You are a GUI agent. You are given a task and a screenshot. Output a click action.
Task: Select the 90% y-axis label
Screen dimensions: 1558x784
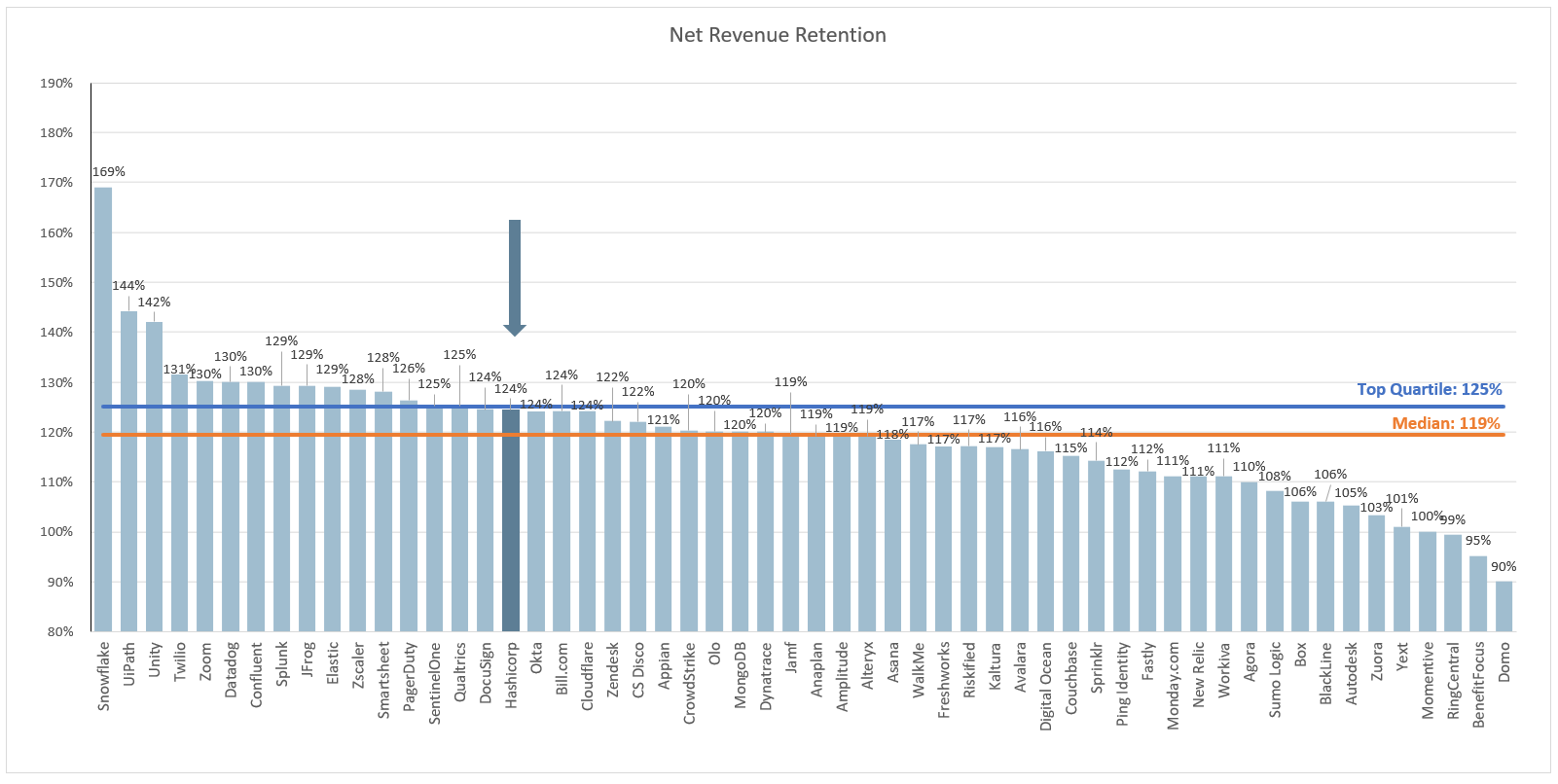coord(60,583)
